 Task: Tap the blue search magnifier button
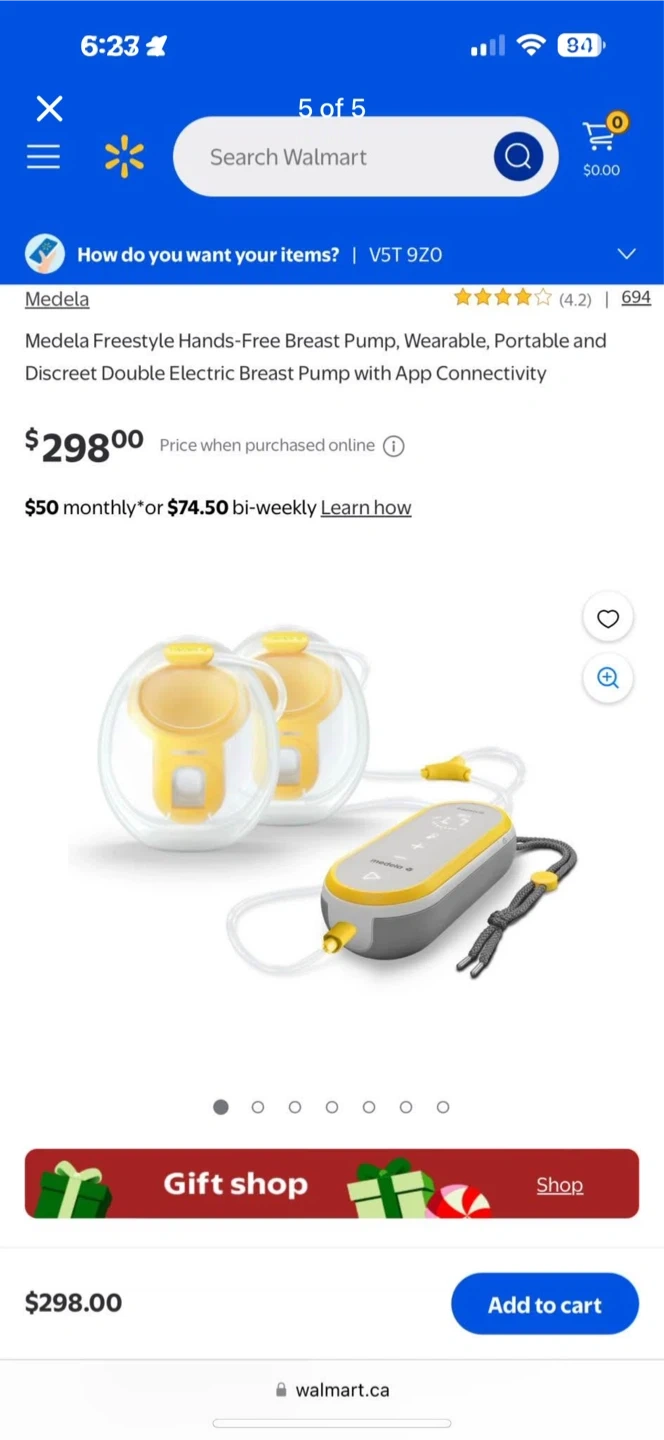click(x=518, y=157)
